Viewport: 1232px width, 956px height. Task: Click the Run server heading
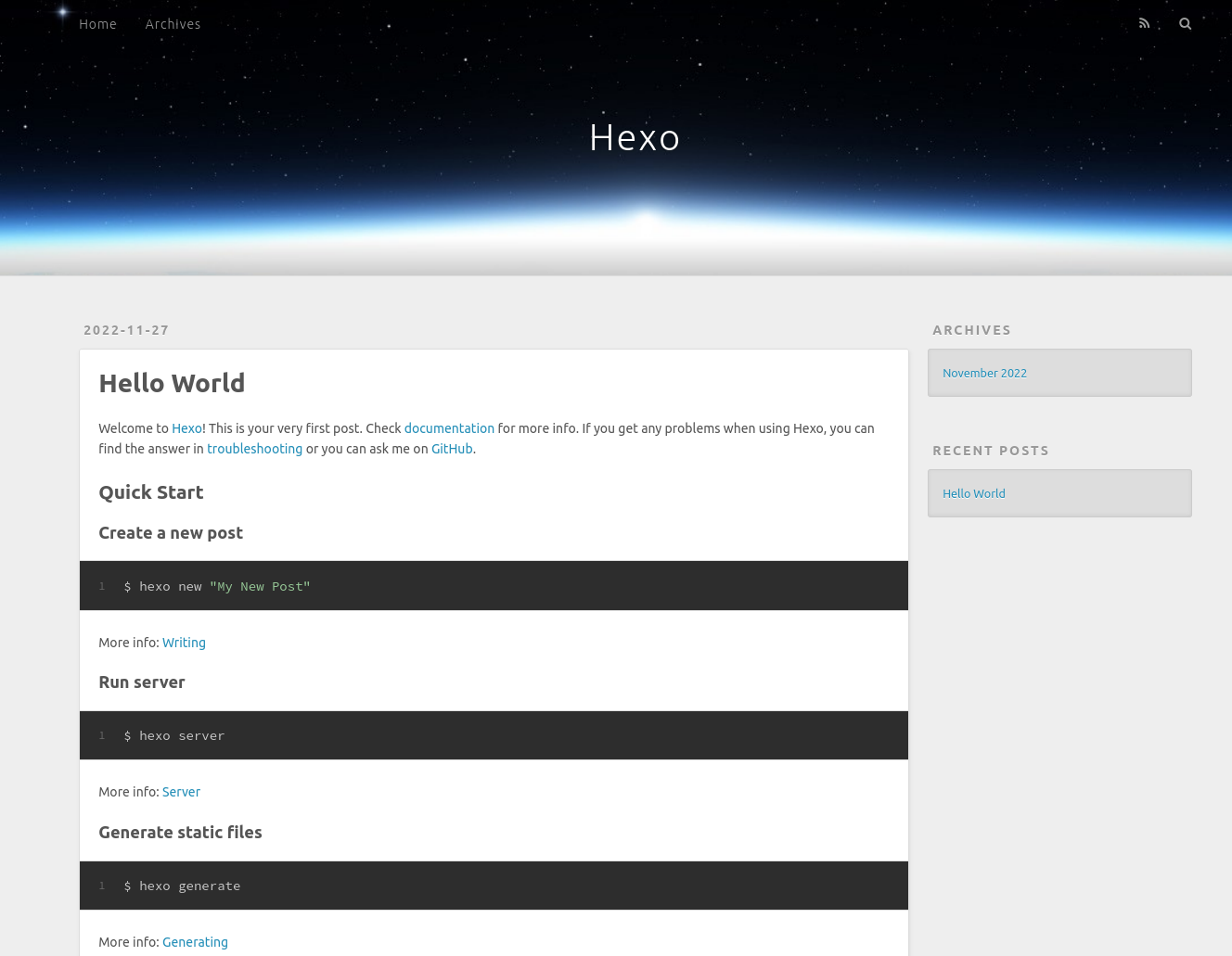click(x=142, y=682)
